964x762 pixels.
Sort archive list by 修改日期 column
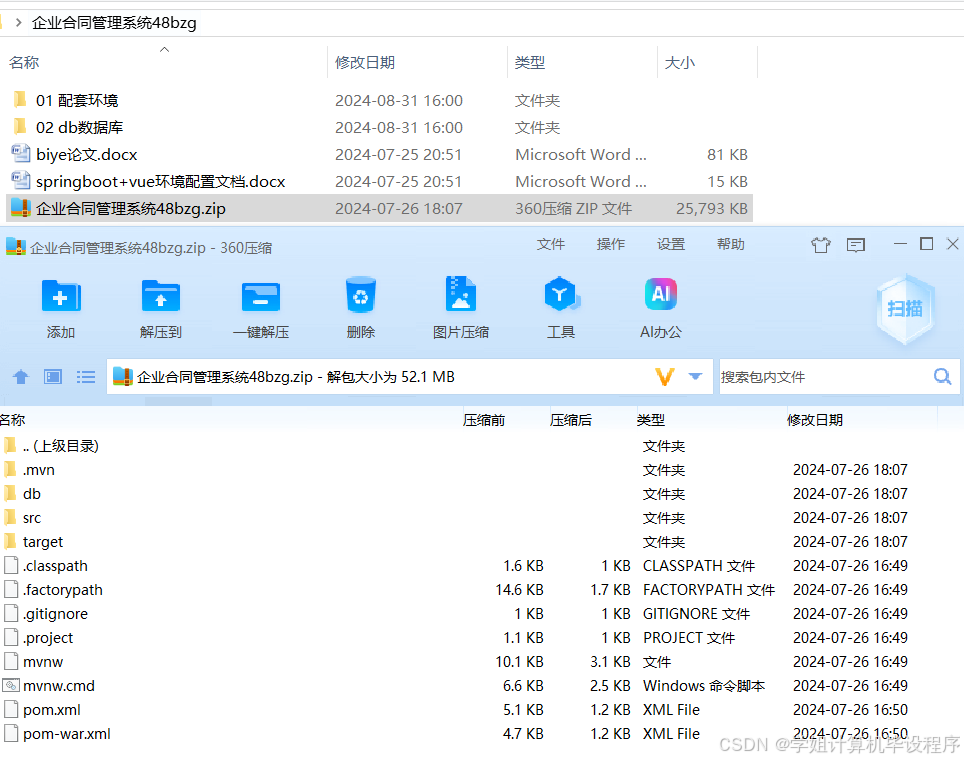pyautogui.click(x=815, y=420)
